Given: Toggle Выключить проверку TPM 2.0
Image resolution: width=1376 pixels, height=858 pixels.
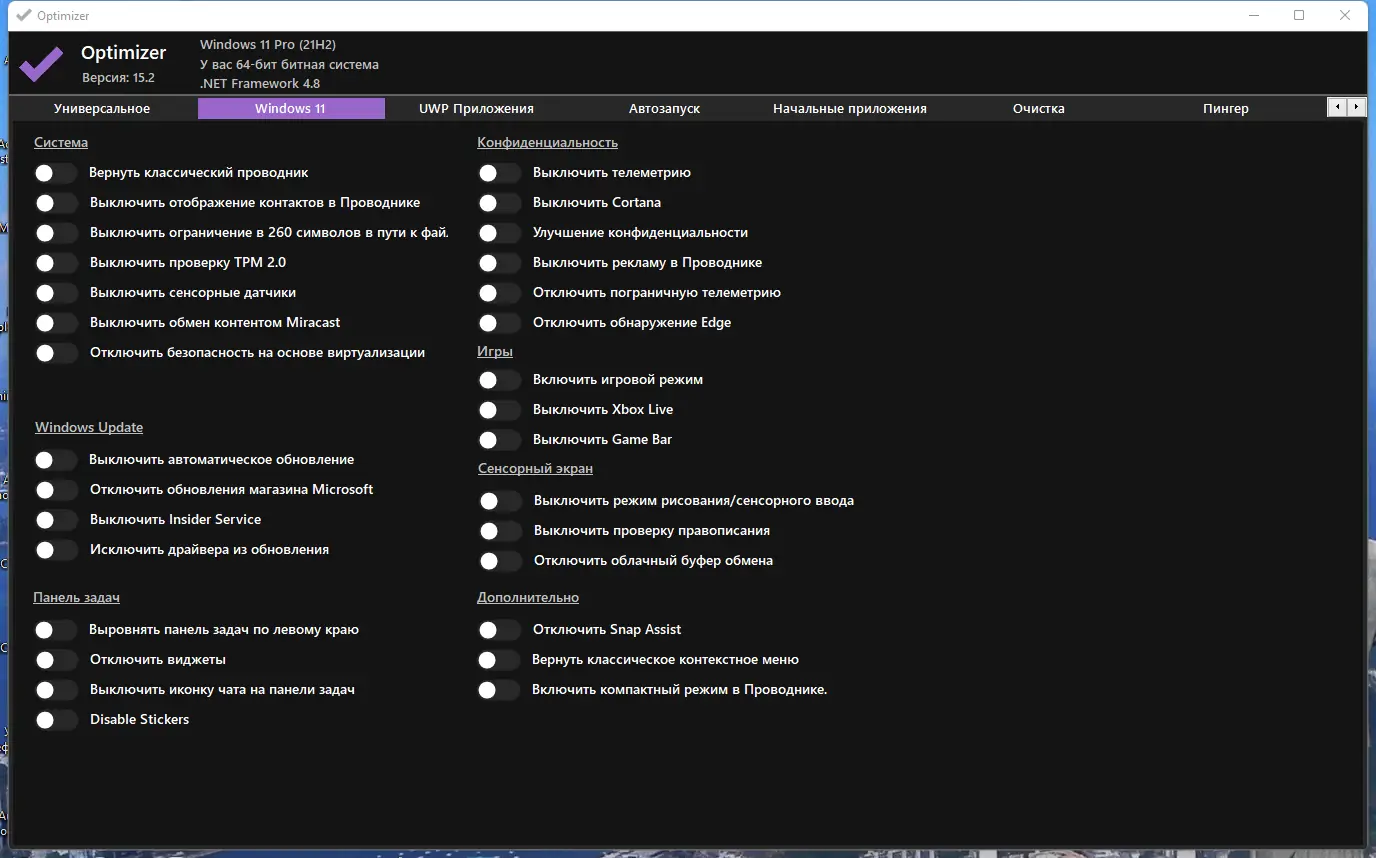Looking at the screenshot, I should pyautogui.click(x=56, y=263).
